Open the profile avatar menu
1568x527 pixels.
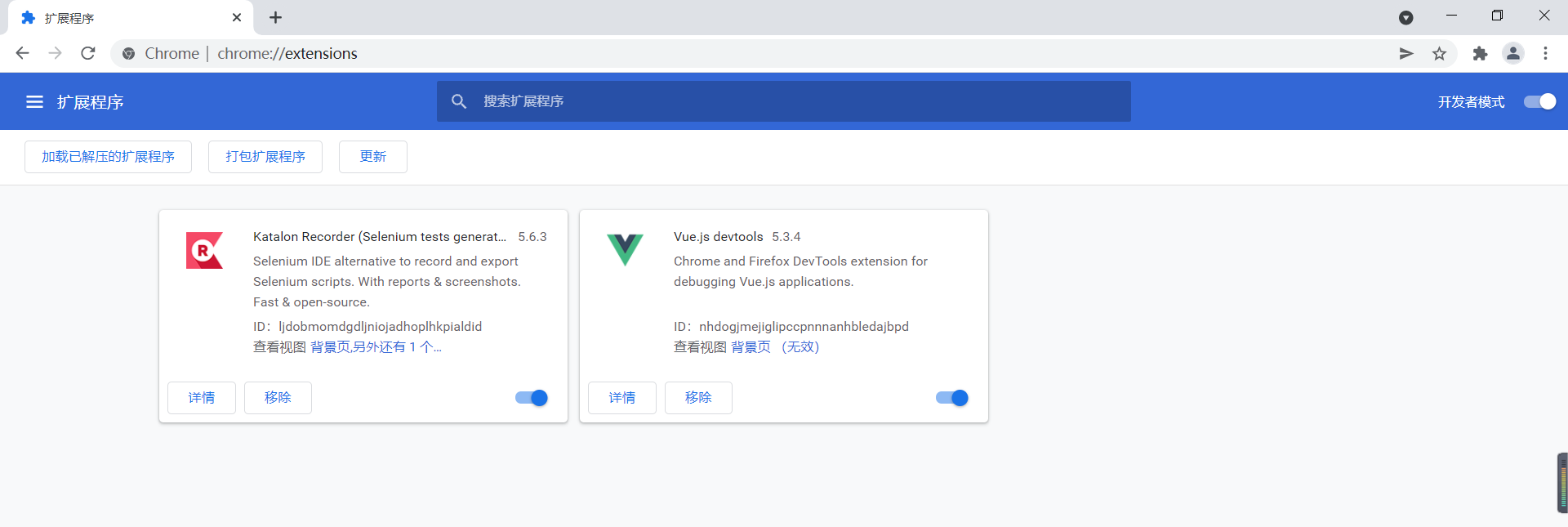click(1513, 53)
